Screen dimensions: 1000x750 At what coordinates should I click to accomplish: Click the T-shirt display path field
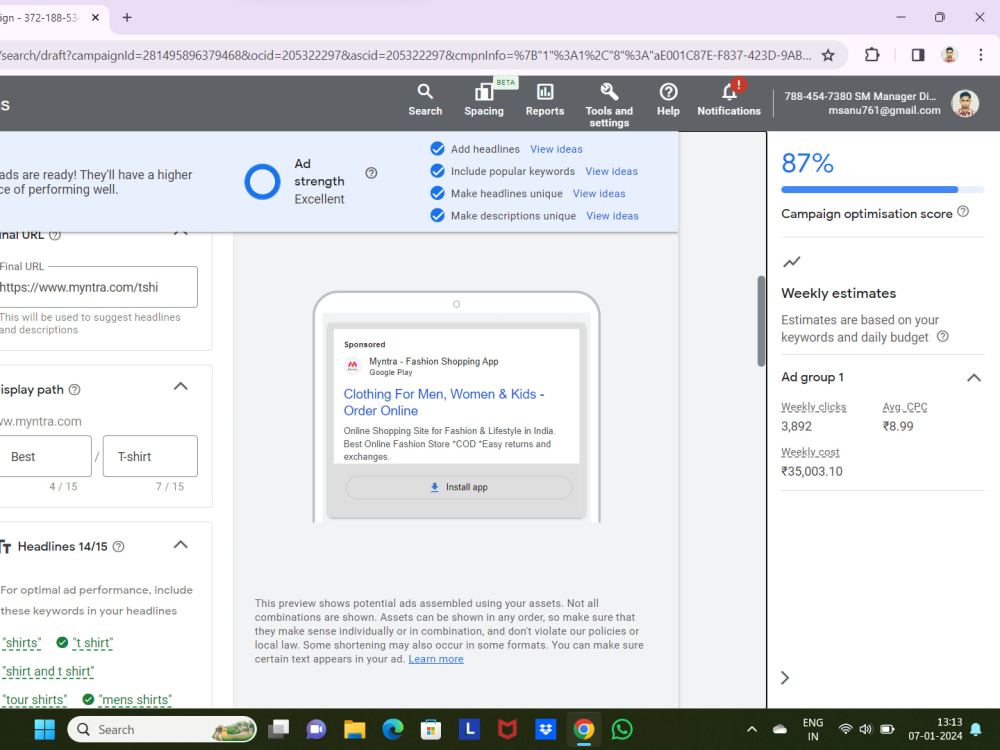pos(150,456)
